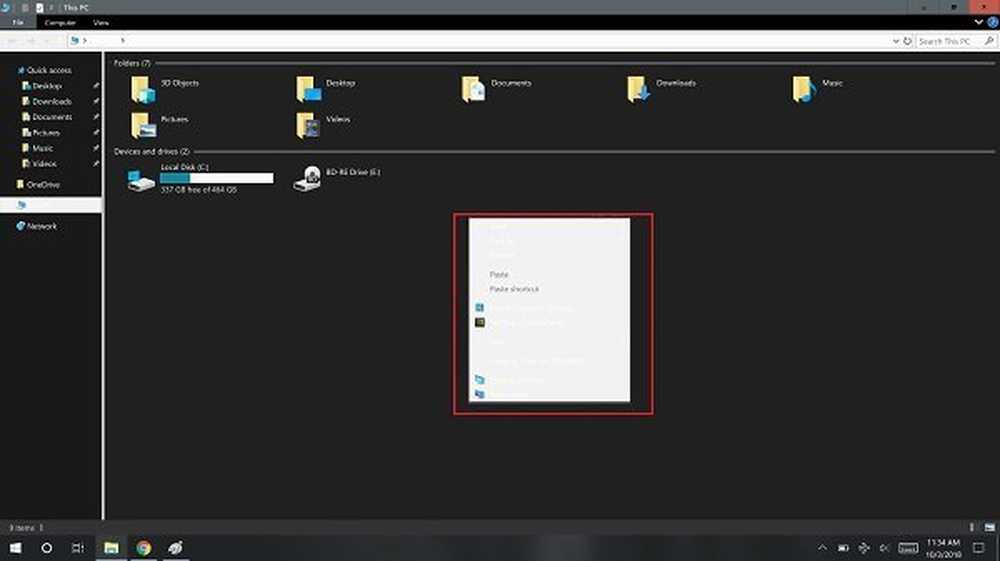Select Paste shortcut from the context menu
The image size is (1000, 561).
click(514, 289)
